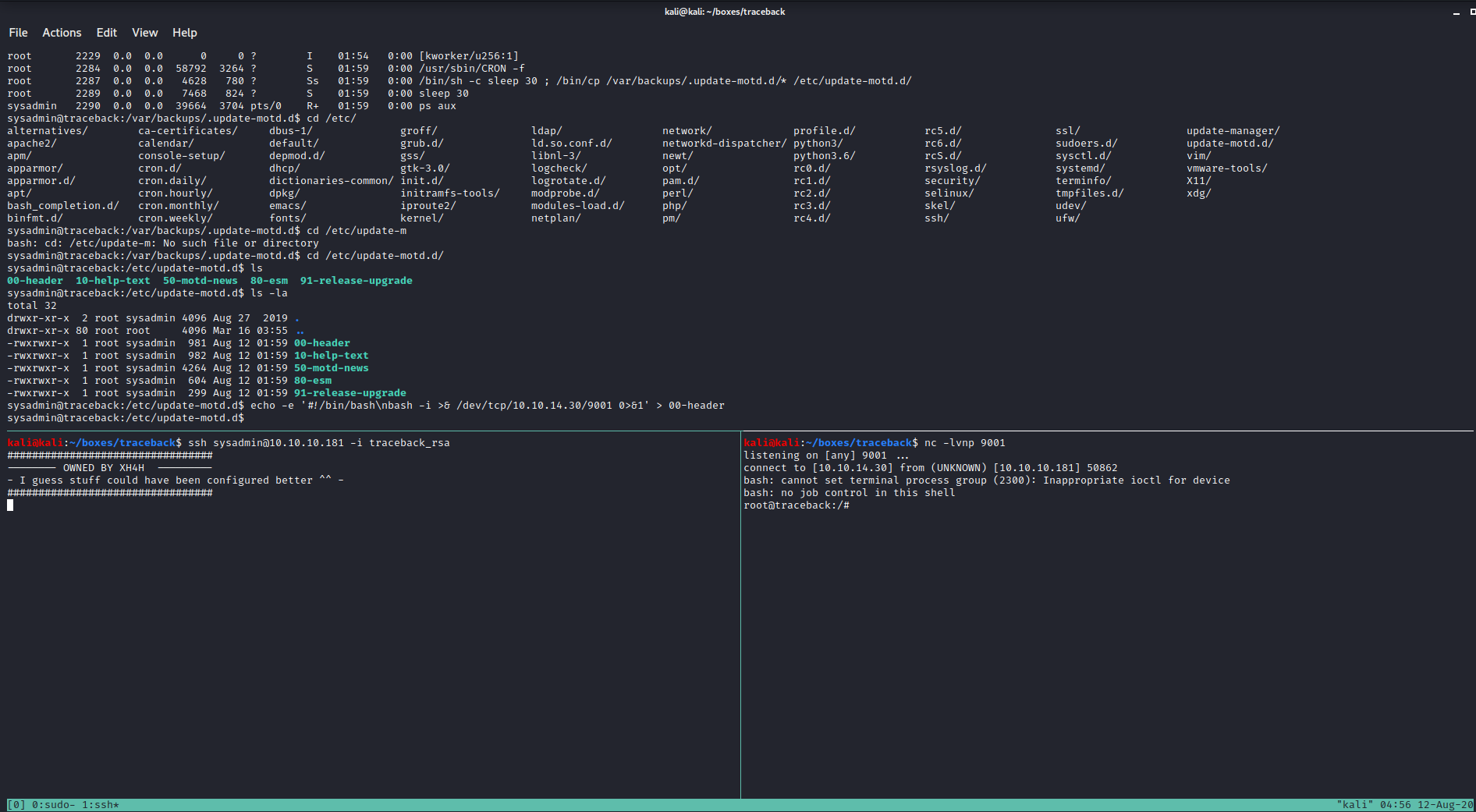The height and width of the screenshot is (812, 1476).
Task: Open the Edit menu
Action: tap(106, 33)
